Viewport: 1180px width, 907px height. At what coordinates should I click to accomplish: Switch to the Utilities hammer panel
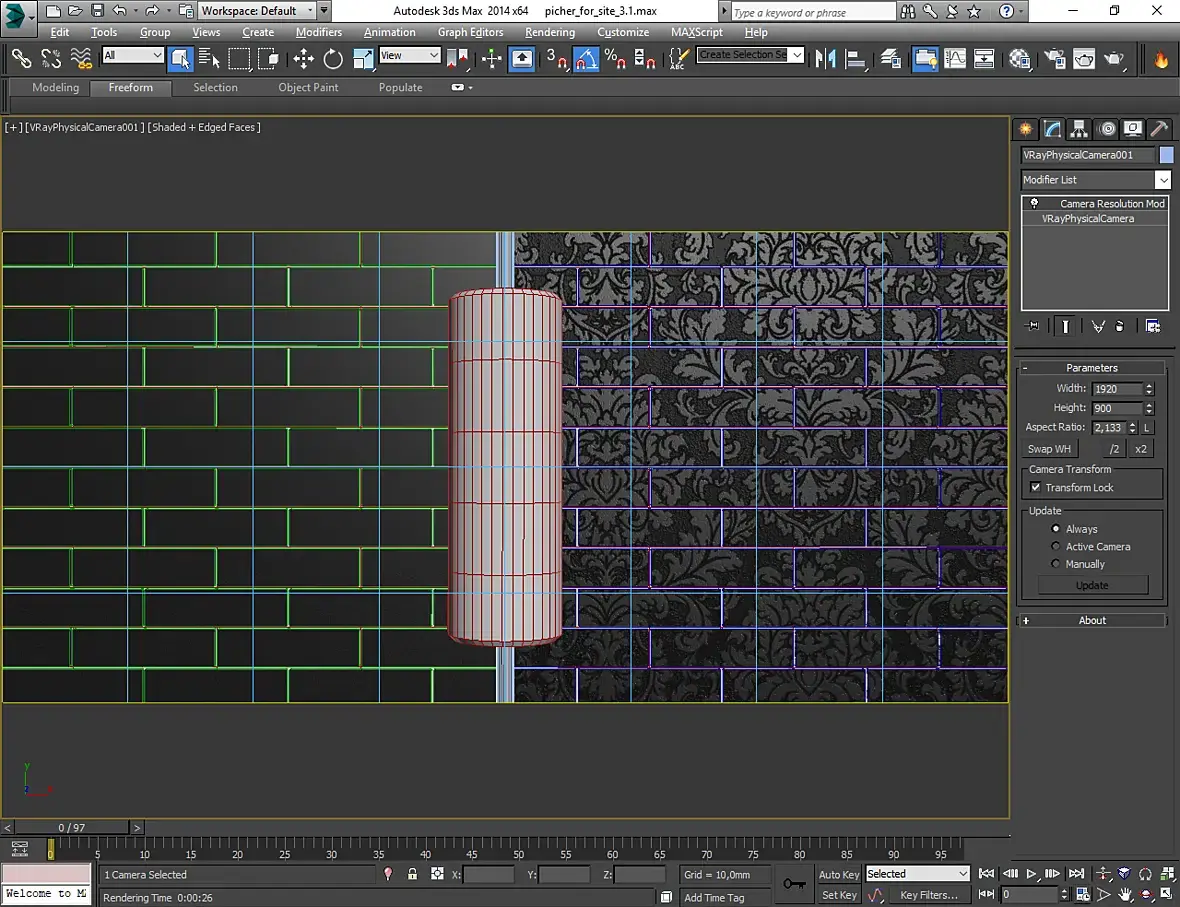click(x=1159, y=129)
